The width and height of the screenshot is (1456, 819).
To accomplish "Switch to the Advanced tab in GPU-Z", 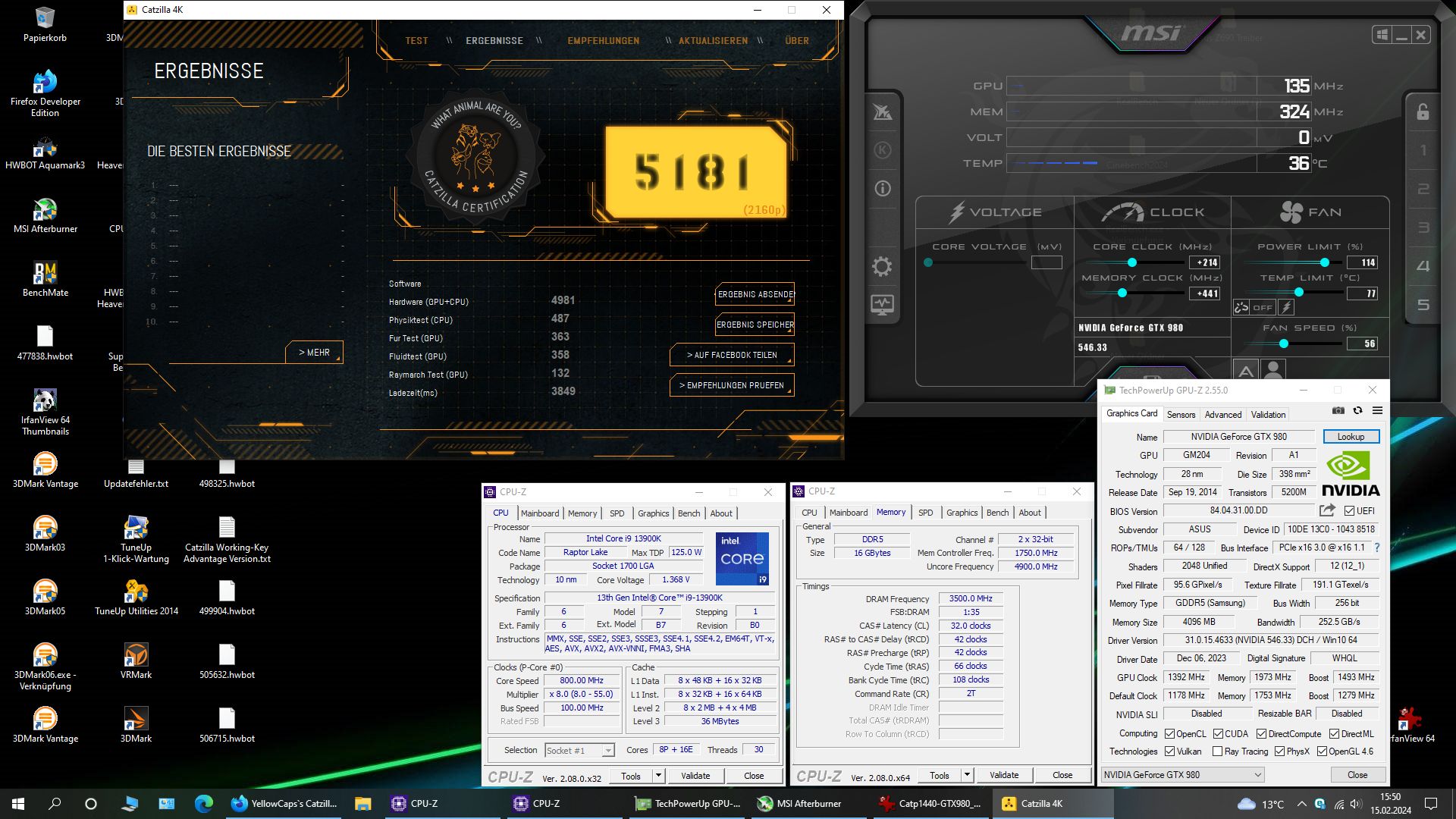I will click(x=1223, y=414).
